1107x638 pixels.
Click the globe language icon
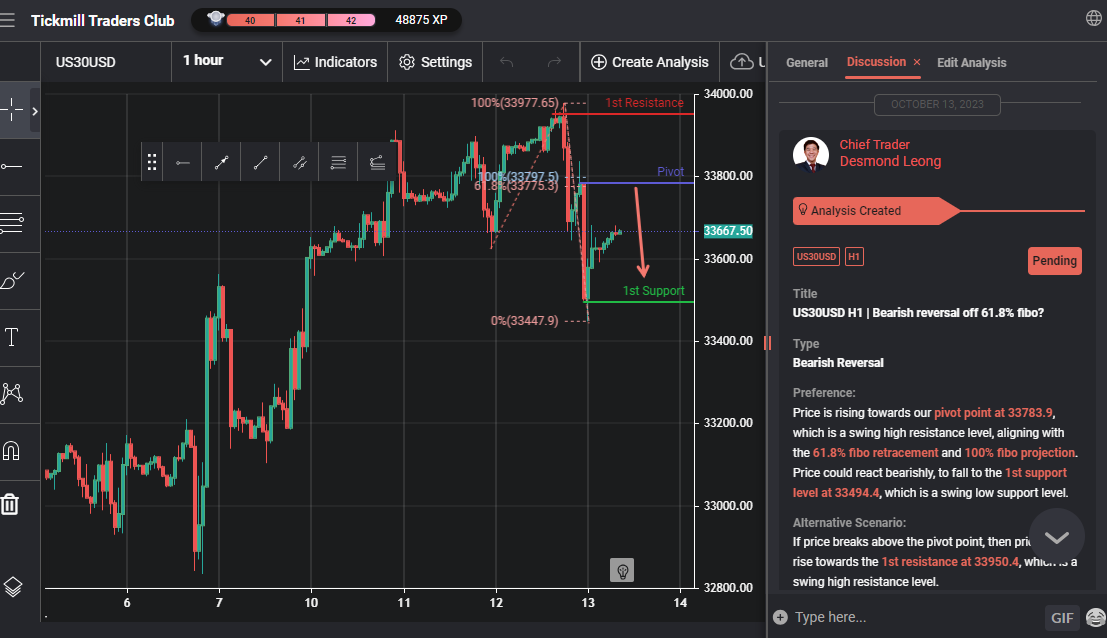point(1094,18)
